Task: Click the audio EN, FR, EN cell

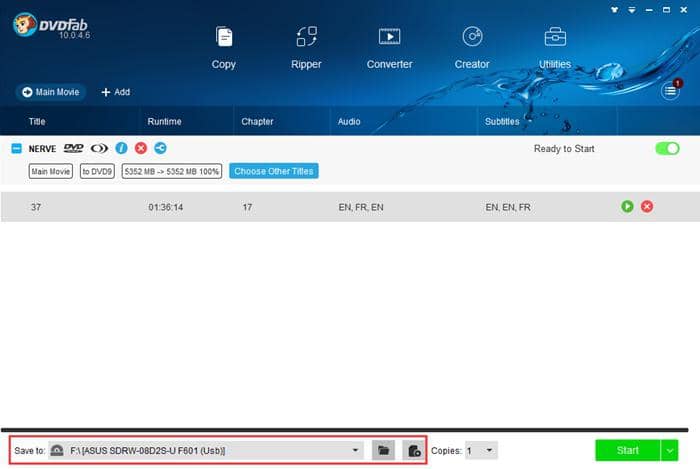Action: [361, 207]
